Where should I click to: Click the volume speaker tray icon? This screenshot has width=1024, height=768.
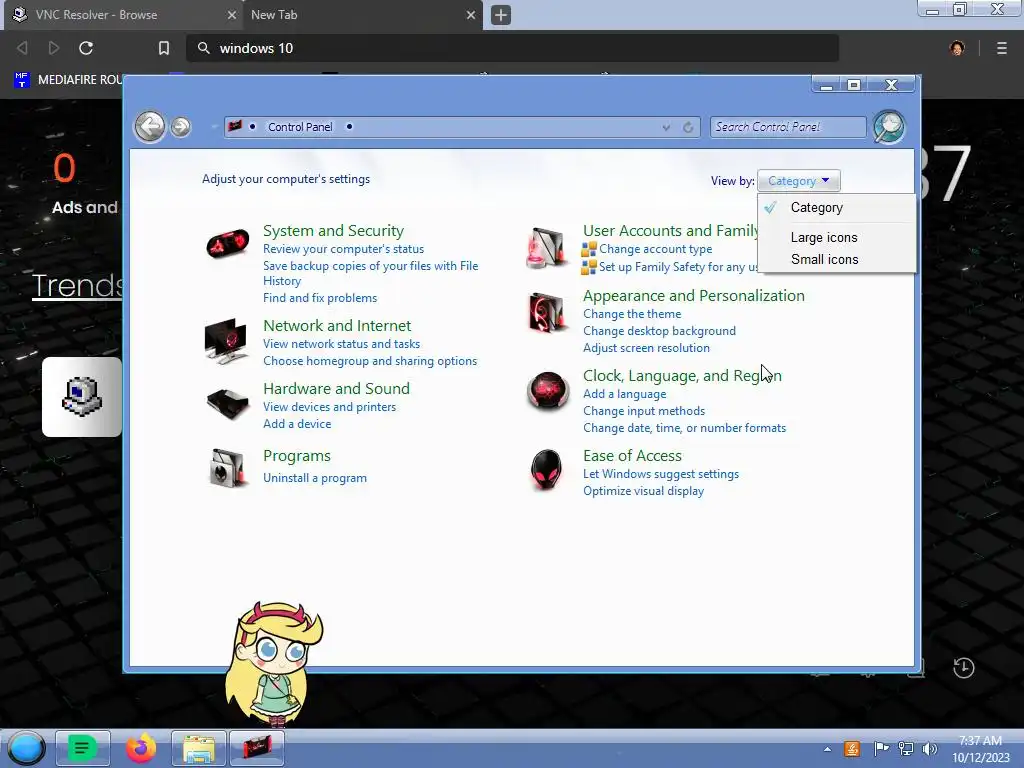(x=930, y=748)
